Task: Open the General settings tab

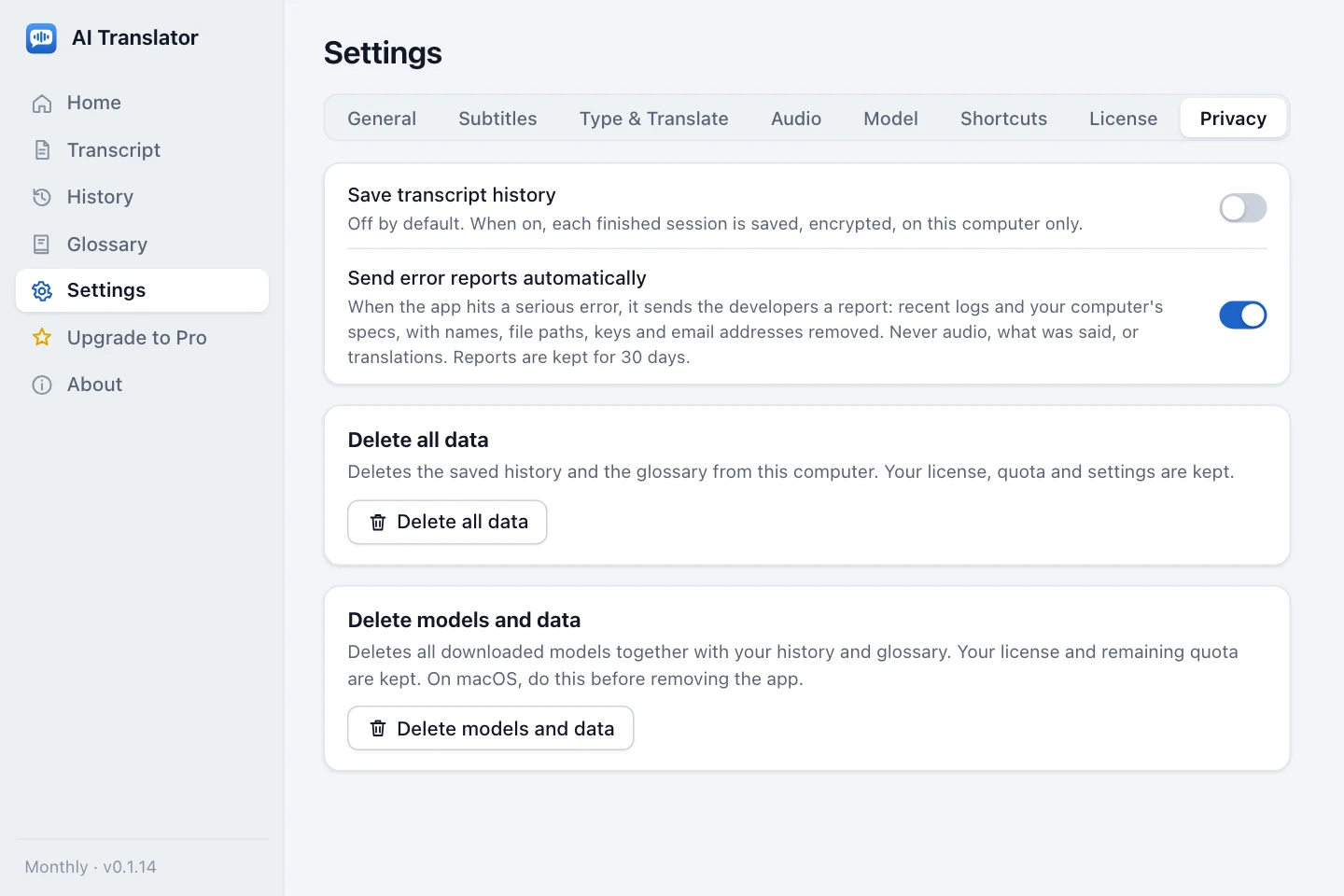Action: pos(382,119)
